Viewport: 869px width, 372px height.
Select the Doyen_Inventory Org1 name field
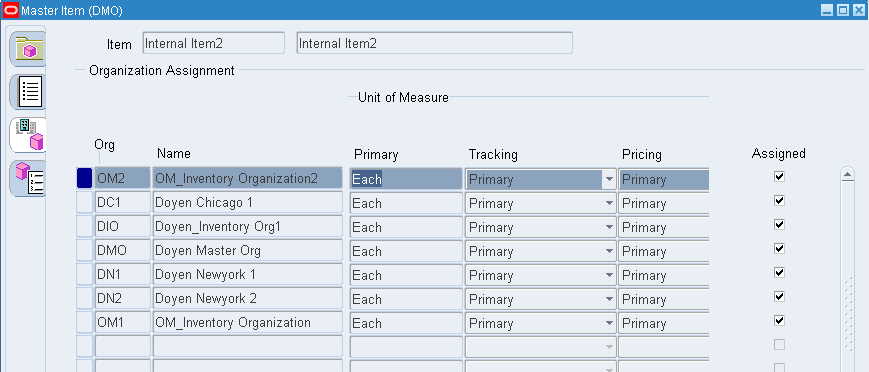pyautogui.click(x=248, y=227)
